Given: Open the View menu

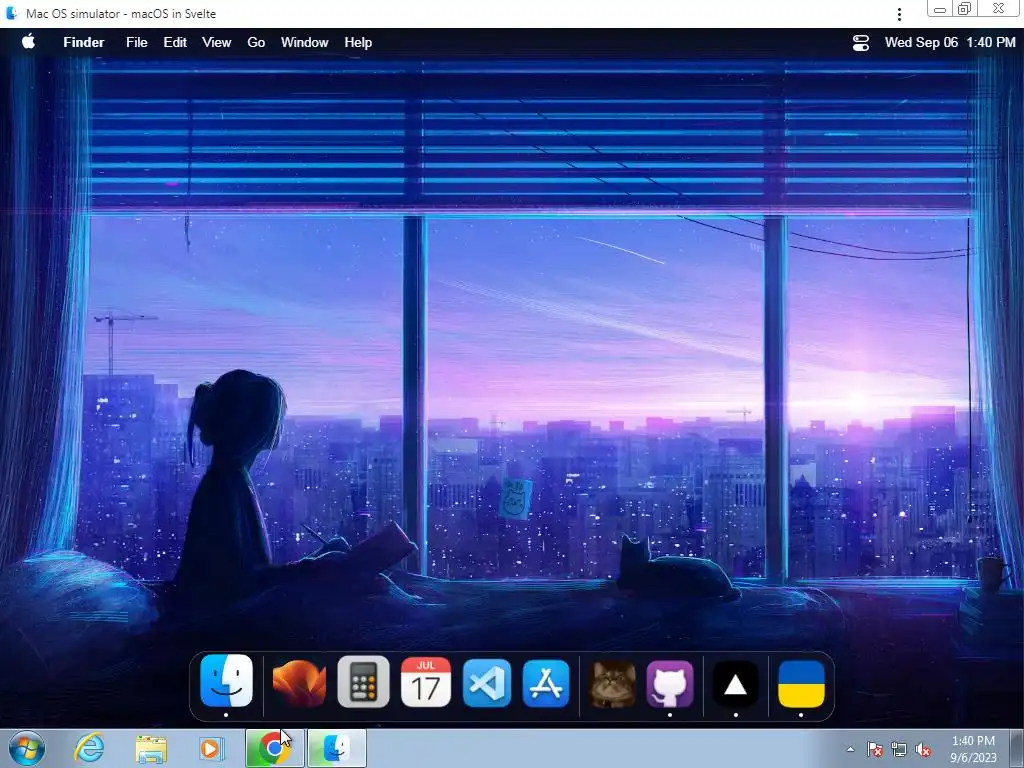Looking at the screenshot, I should 216,42.
